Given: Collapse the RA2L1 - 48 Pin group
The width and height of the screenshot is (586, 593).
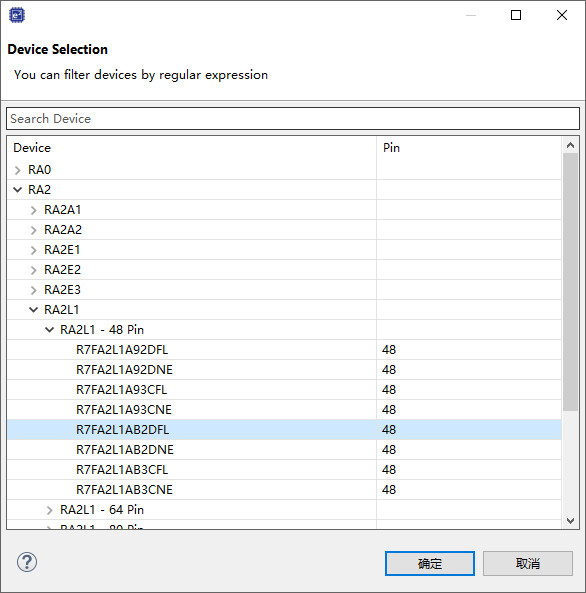Looking at the screenshot, I should pyautogui.click(x=49, y=330).
